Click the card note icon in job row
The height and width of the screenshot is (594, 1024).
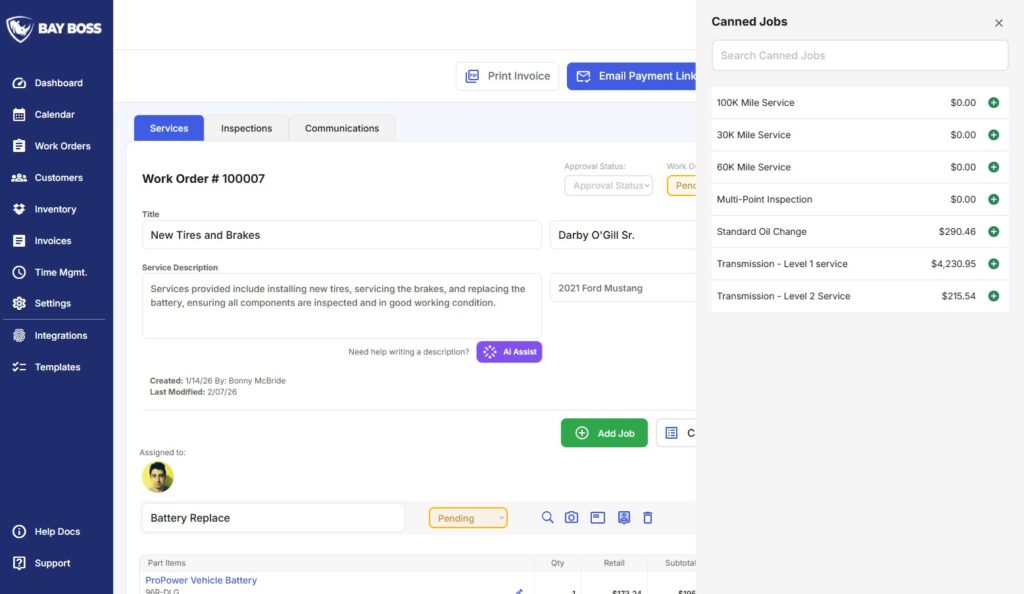tap(597, 518)
